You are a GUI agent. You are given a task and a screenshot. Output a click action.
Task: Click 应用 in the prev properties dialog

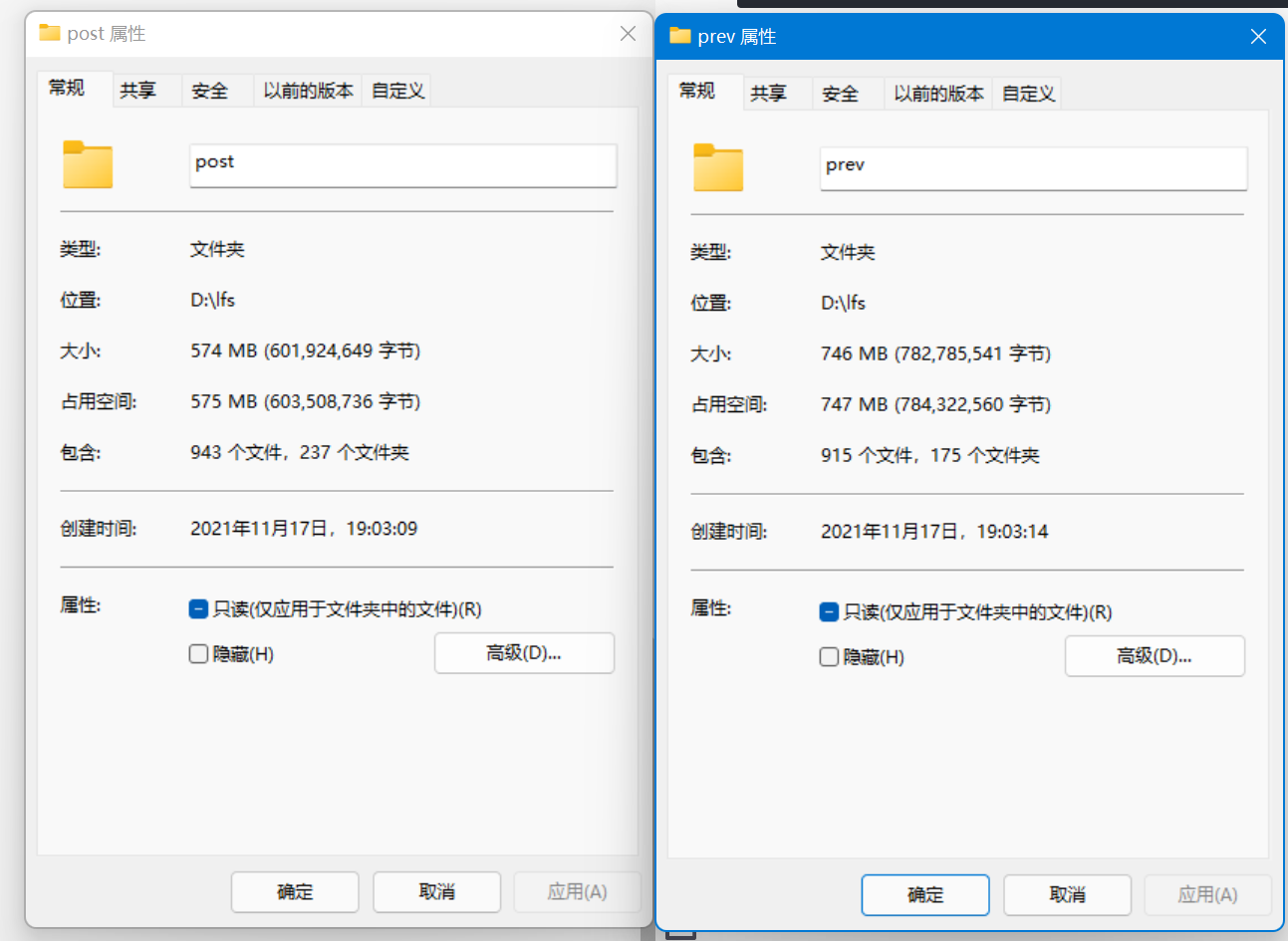[x=1208, y=894]
